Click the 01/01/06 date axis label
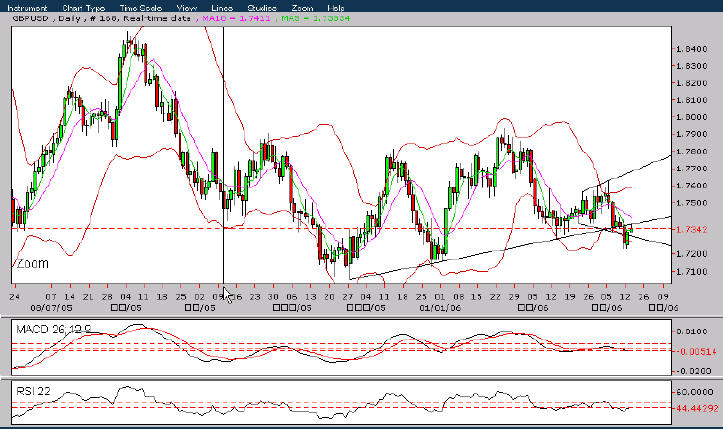The image size is (723, 429). [440, 308]
